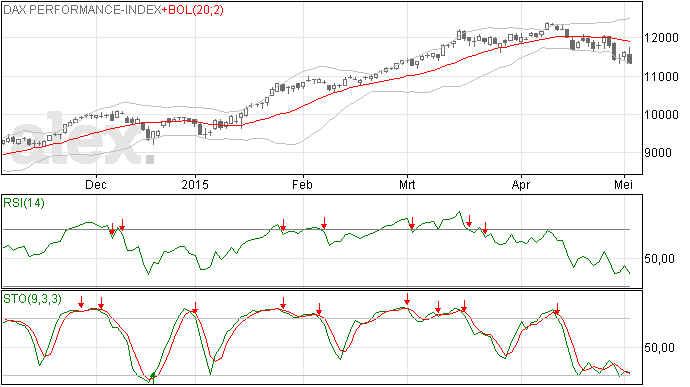The height and width of the screenshot is (387, 690).
Task: Click the STO red arrow above the Mrt gridline
Action: tap(407, 299)
